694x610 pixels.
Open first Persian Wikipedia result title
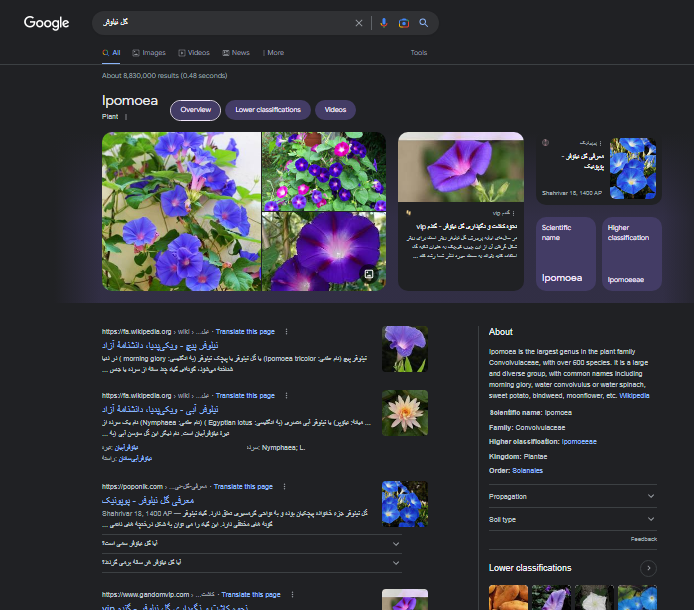pyautogui.click(x=160, y=345)
